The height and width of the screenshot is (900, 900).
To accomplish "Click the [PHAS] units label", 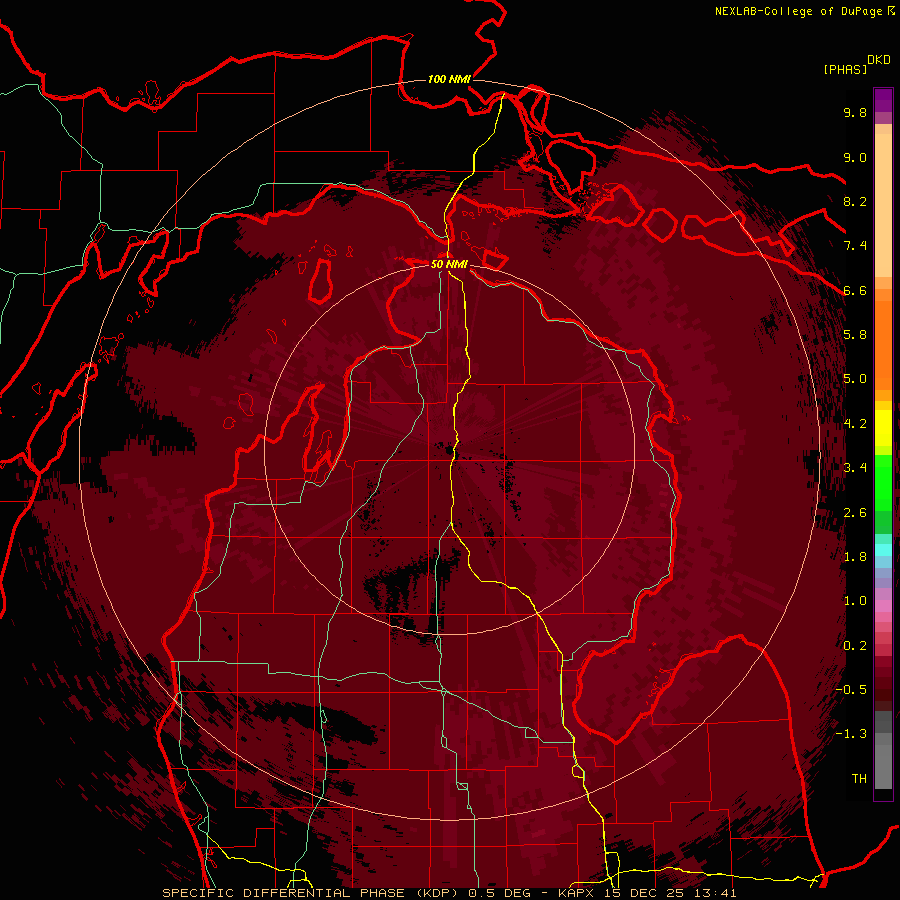I will coord(845,70).
